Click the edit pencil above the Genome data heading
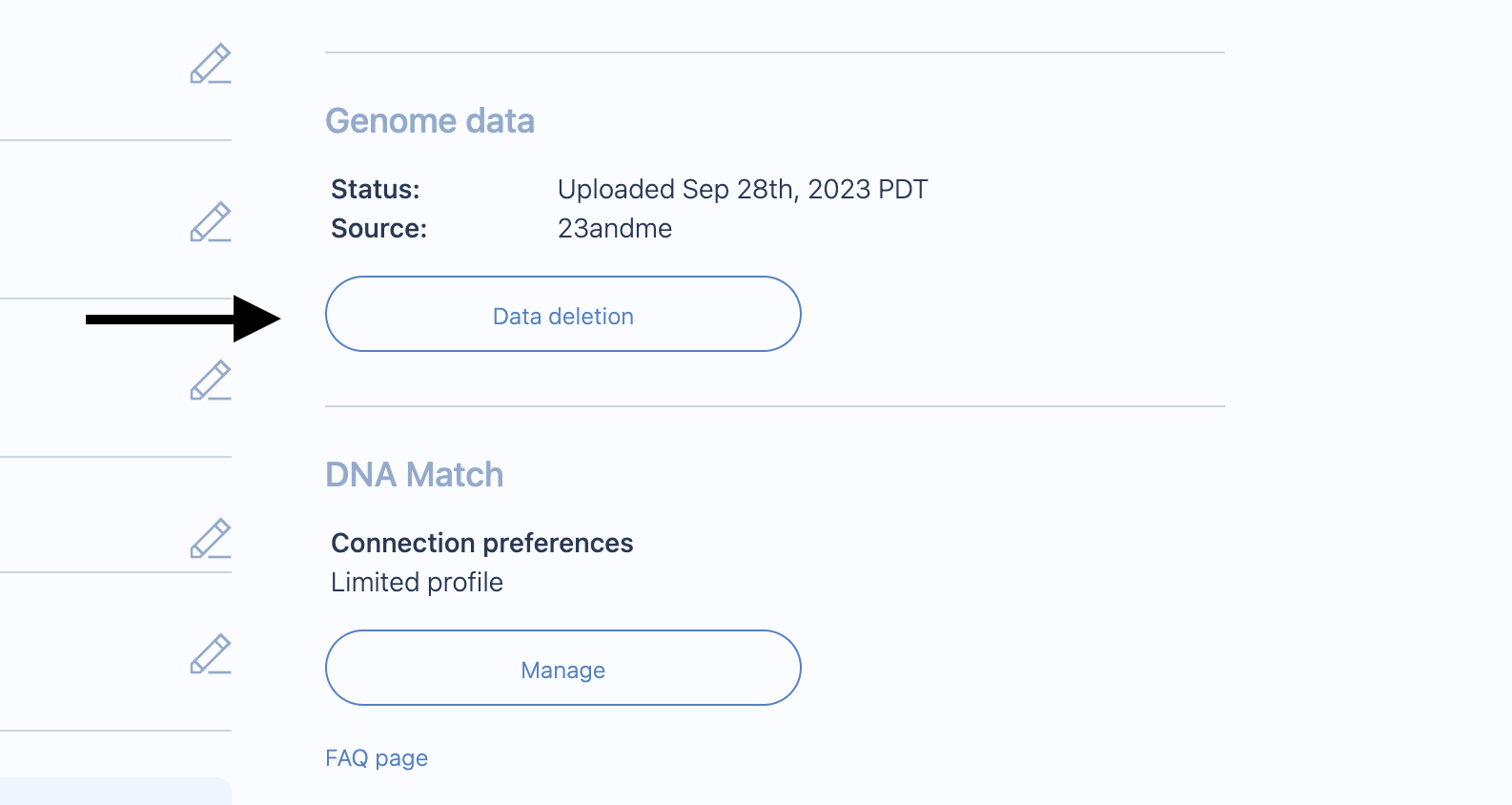Viewport: 1512px width, 805px height. pyautogui.click(x=211, y=64)
